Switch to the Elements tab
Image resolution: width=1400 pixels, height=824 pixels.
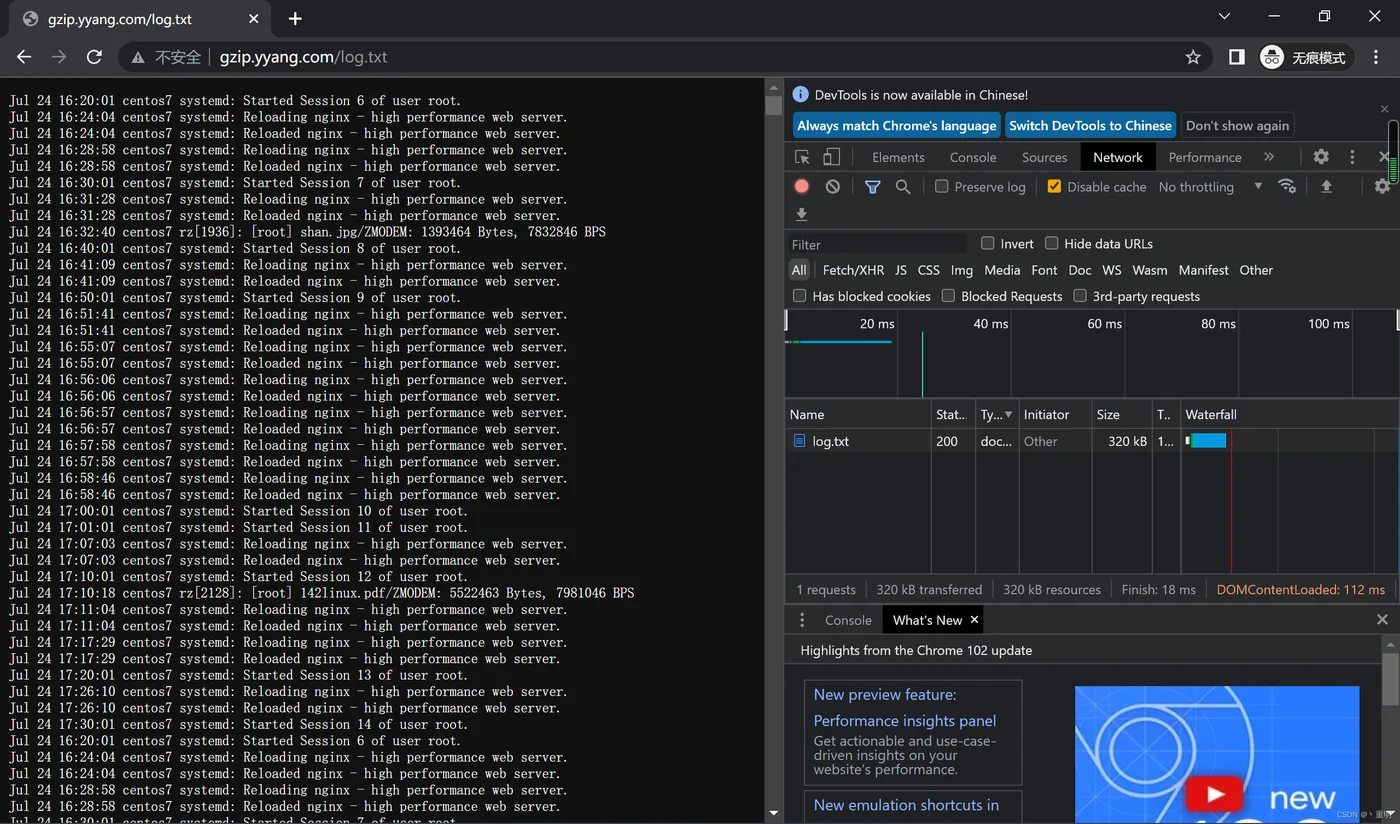[898, 157]
